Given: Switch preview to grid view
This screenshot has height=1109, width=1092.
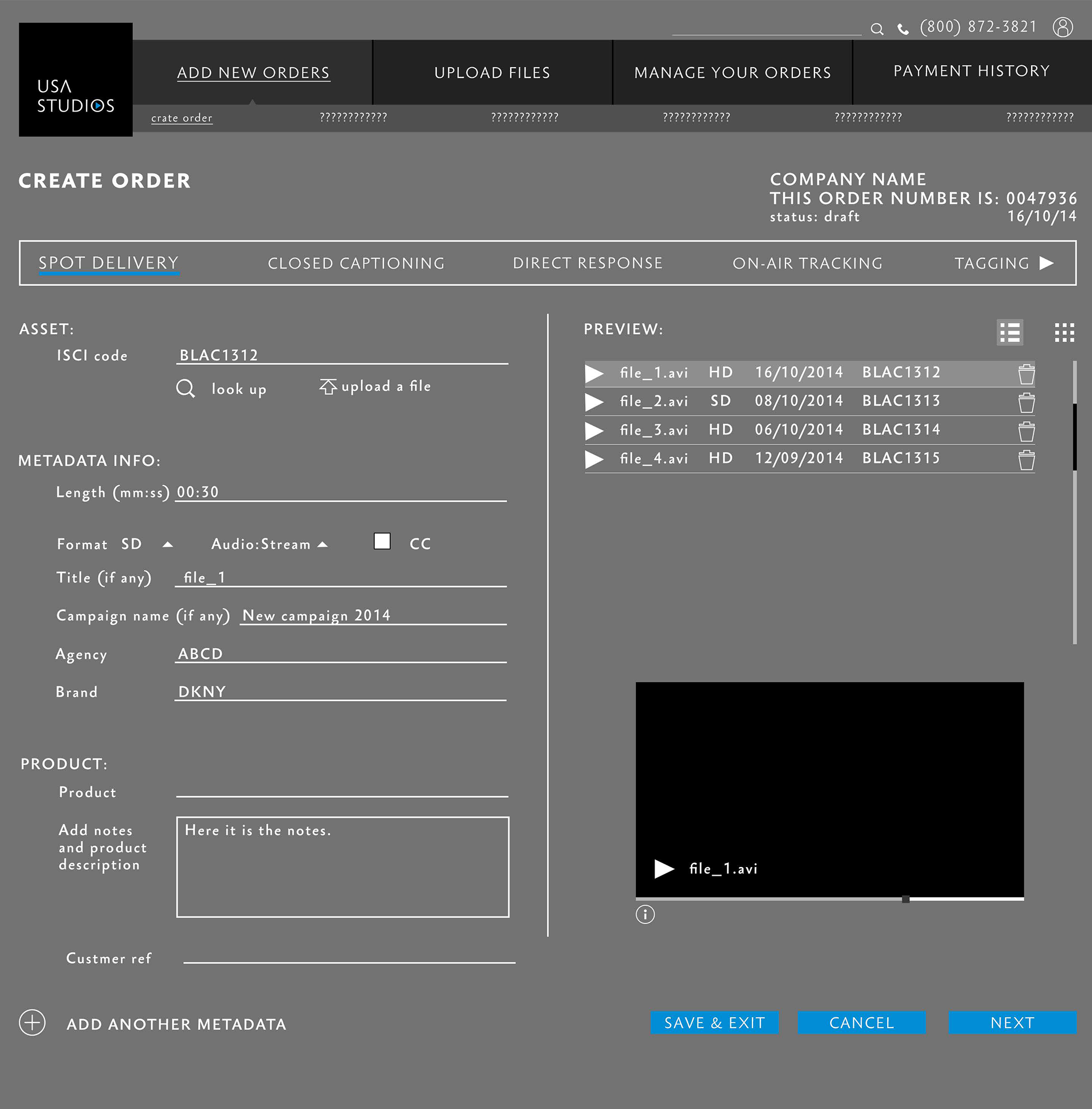Looking at the screenshot, I should click(1064, 332).
